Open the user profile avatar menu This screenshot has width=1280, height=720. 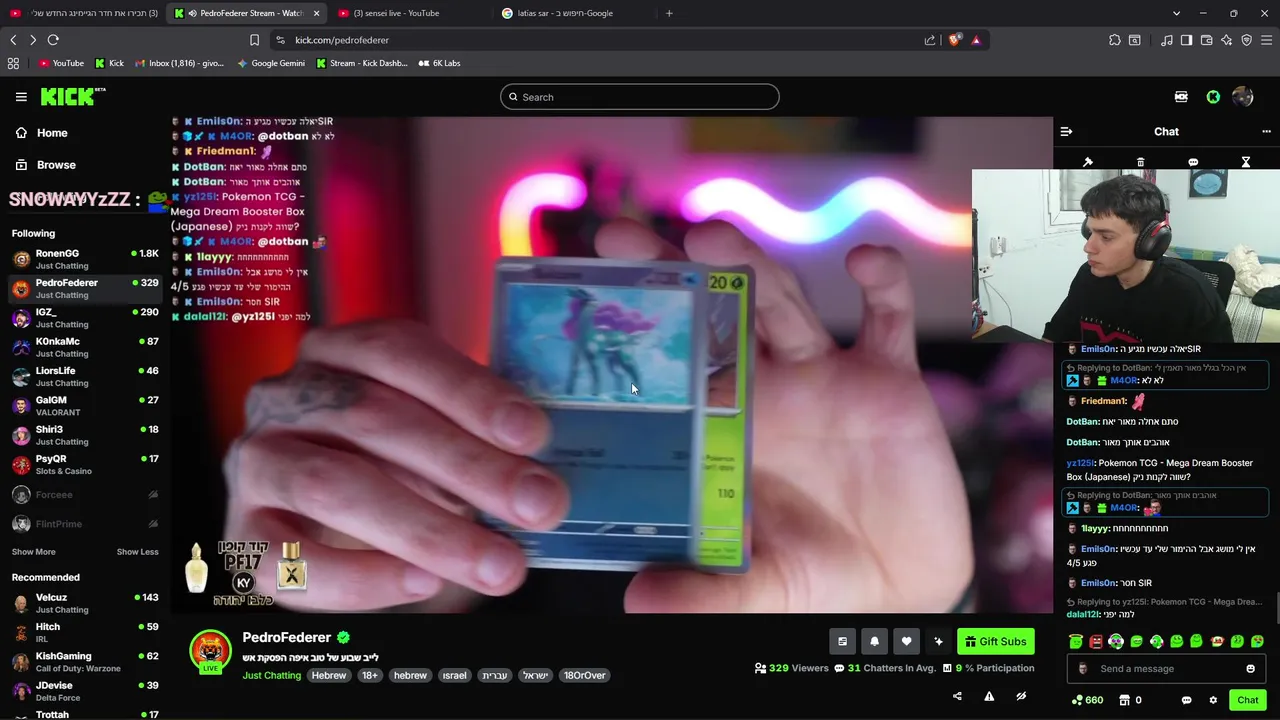1243,97
